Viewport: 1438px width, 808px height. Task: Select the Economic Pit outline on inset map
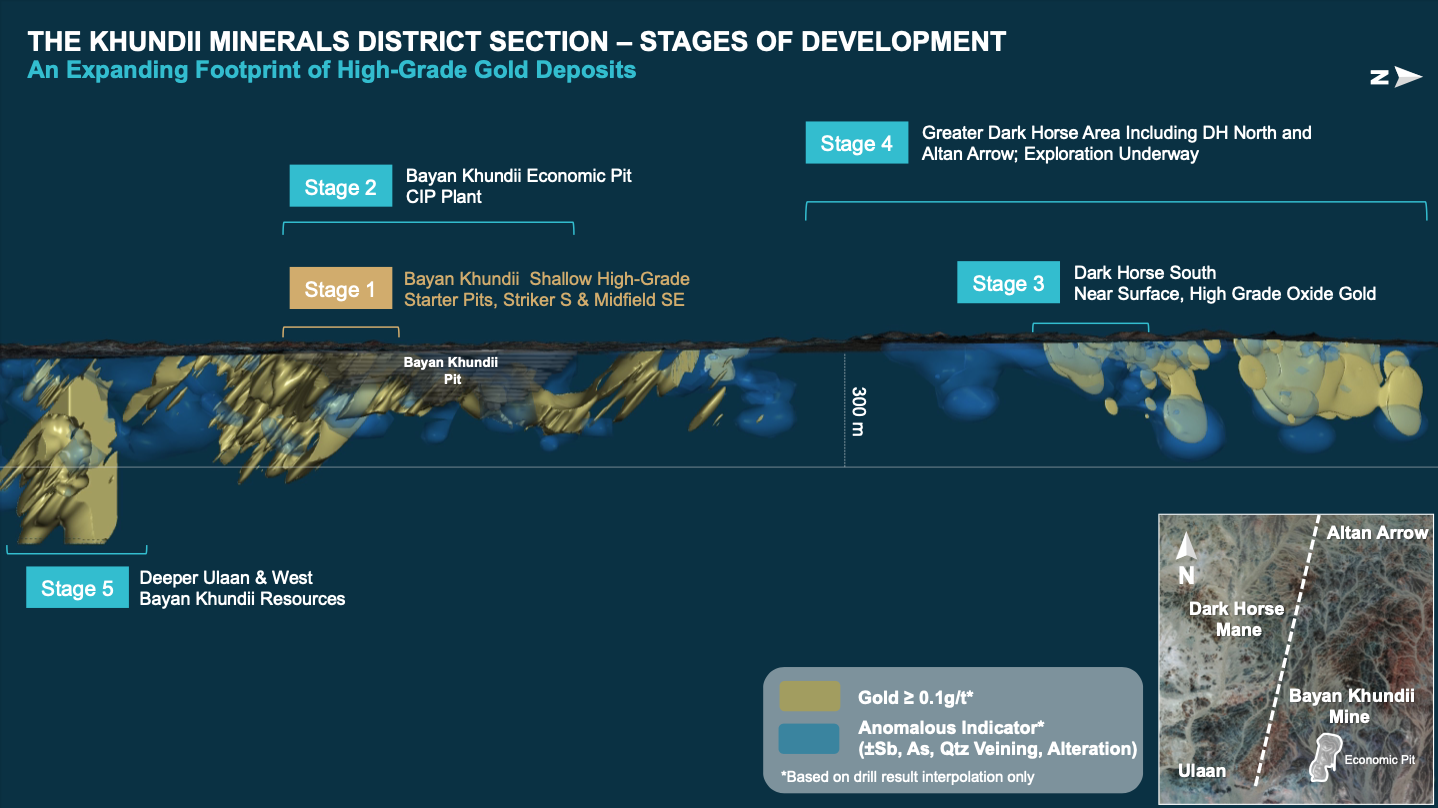coord(1325,757)
